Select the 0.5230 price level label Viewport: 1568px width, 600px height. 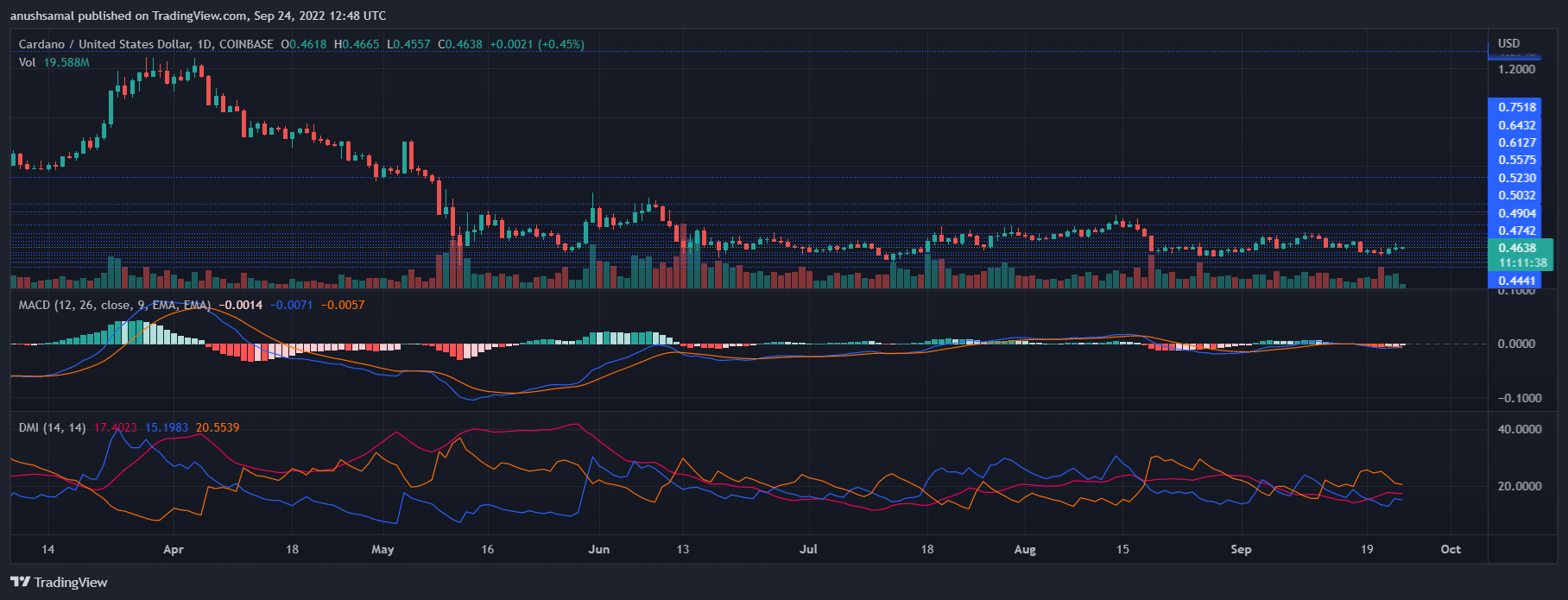tap(1517, 178)
